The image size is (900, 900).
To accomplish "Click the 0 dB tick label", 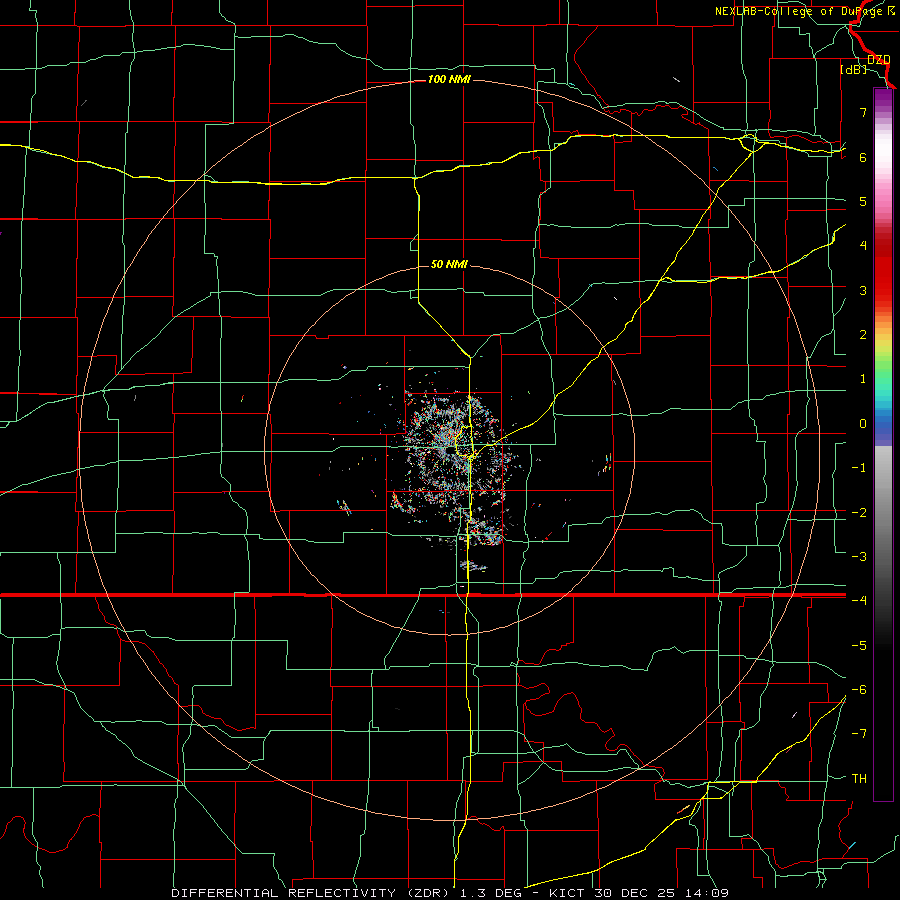I will (x=863, y=424).
